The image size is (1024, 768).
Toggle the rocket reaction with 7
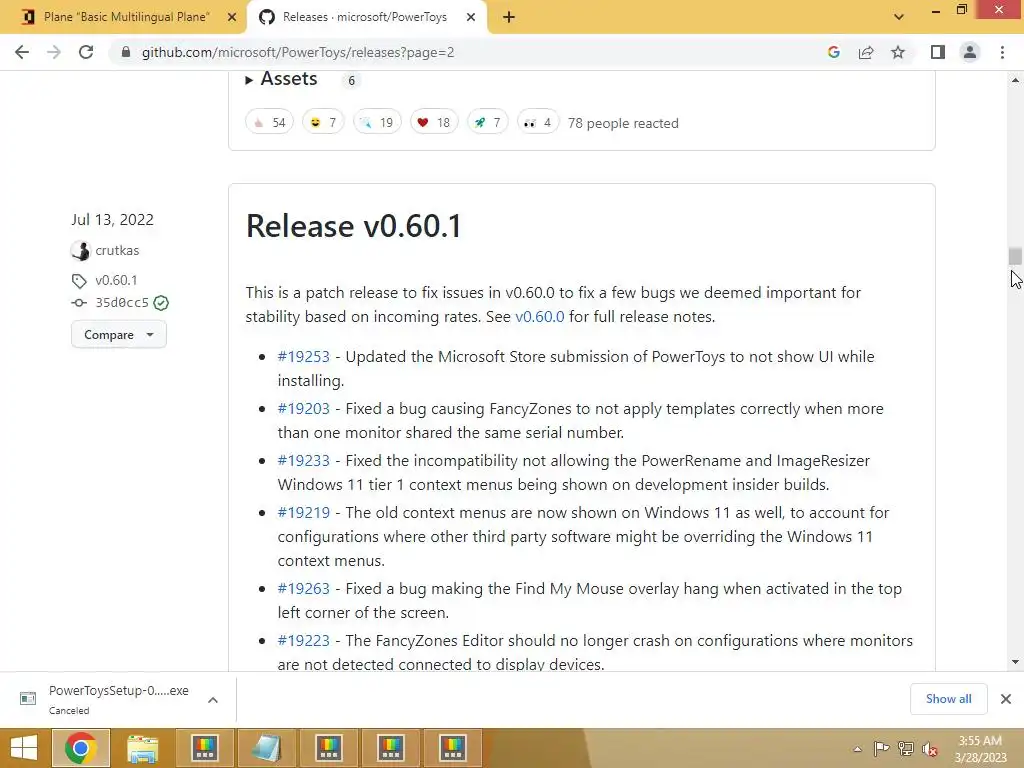click(488, 122)
